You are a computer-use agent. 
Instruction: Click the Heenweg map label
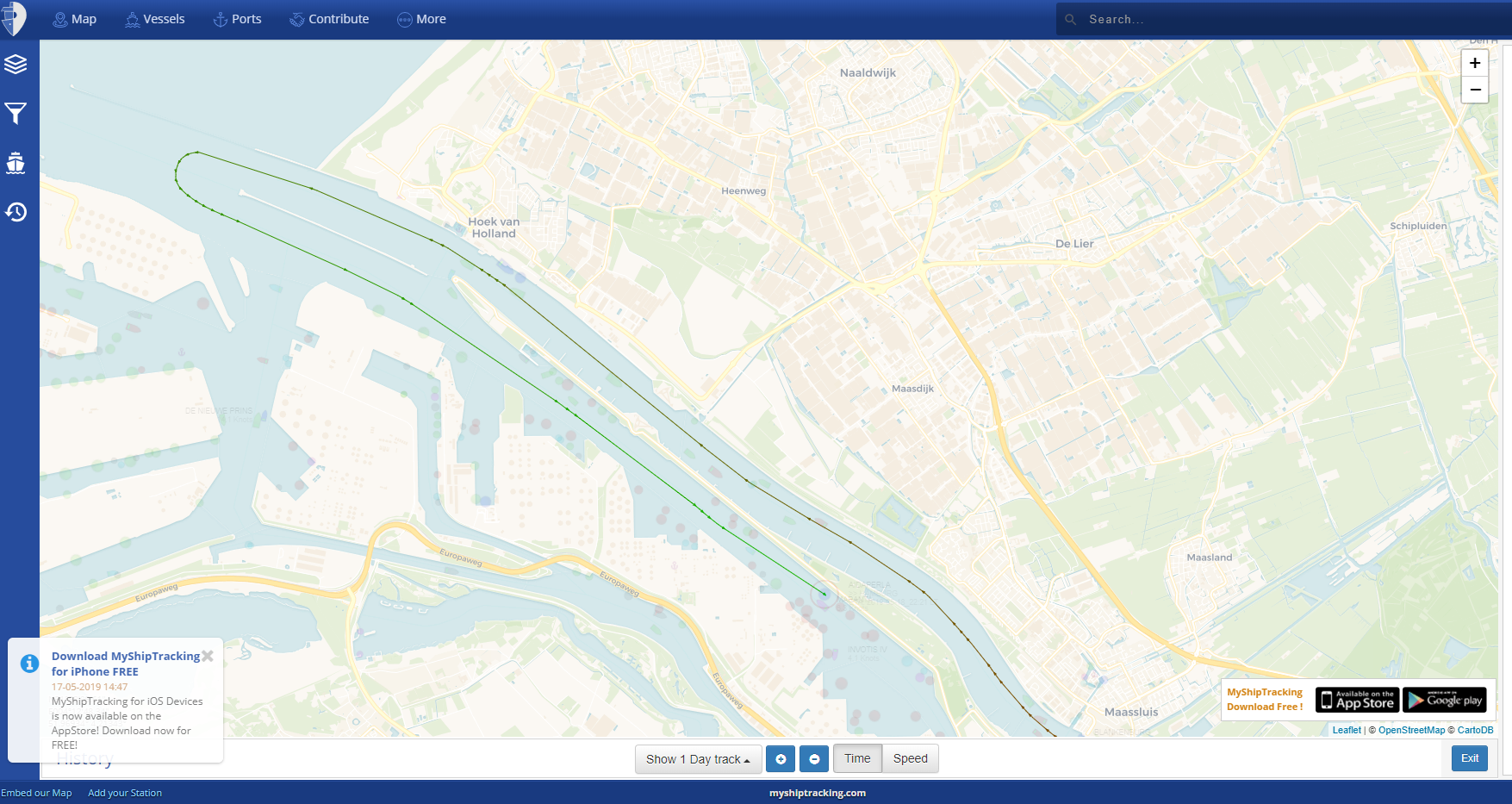pos(744,191)
